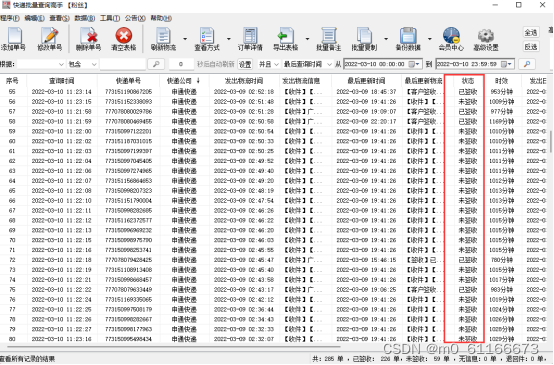
Task: Open the 公告(X) menu
Action: [135, 18]
